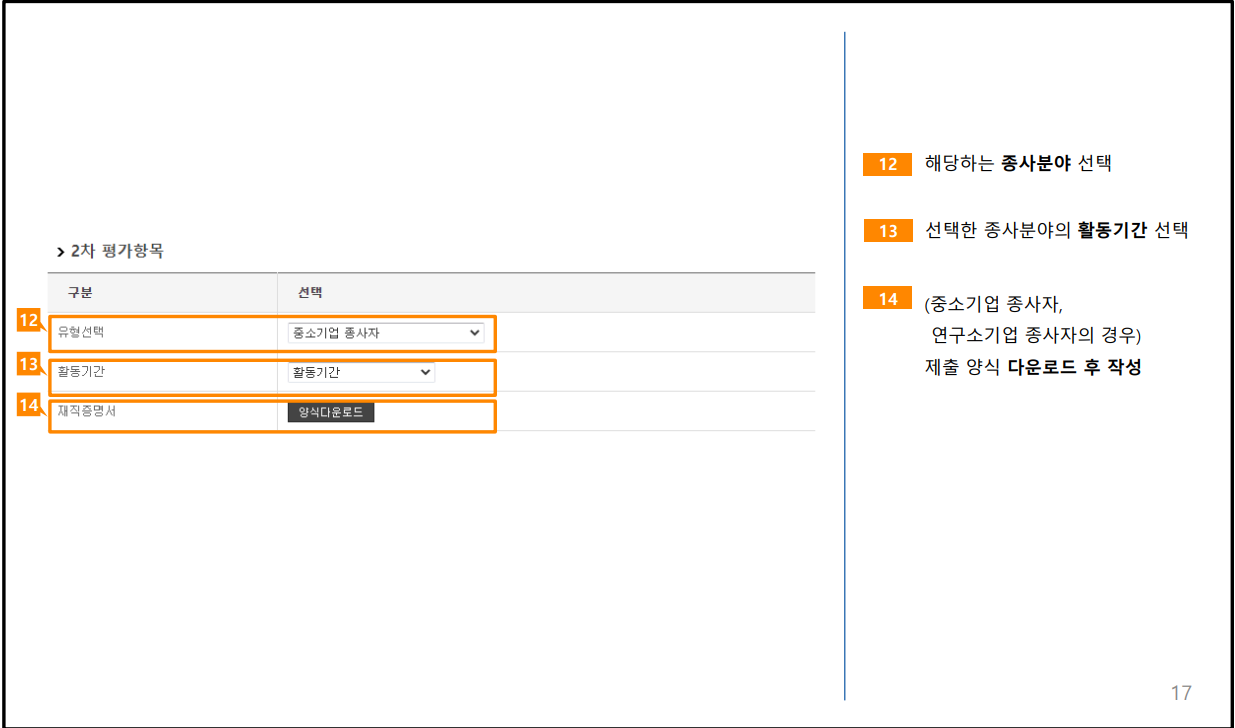The width and height of the screenshot is (1235, 728).
Task: Click the 활동기간 row label in the table
Action: [82, 372]
